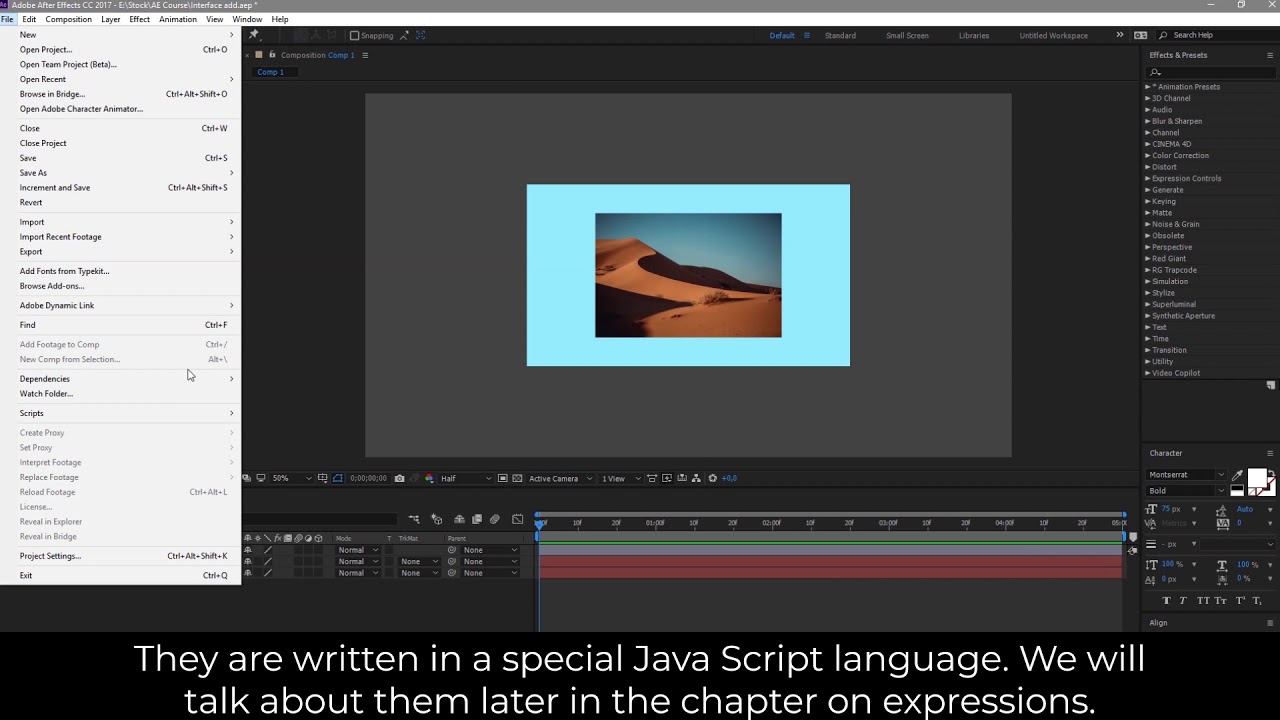Image resolution: width=1280 pixels, height=720 pixels.
Task: Click the Graph Editor icon in timeline
Action: coord(517,519)
